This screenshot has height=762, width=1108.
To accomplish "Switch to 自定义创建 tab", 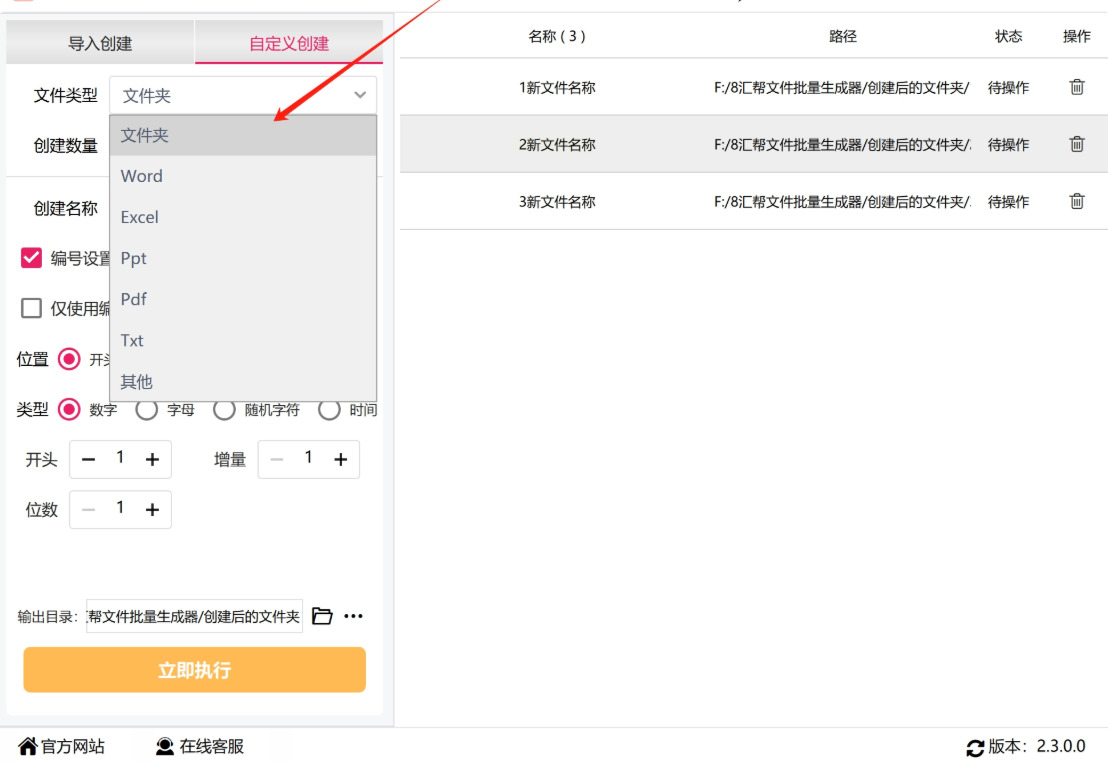I will [x=288, y=43].
